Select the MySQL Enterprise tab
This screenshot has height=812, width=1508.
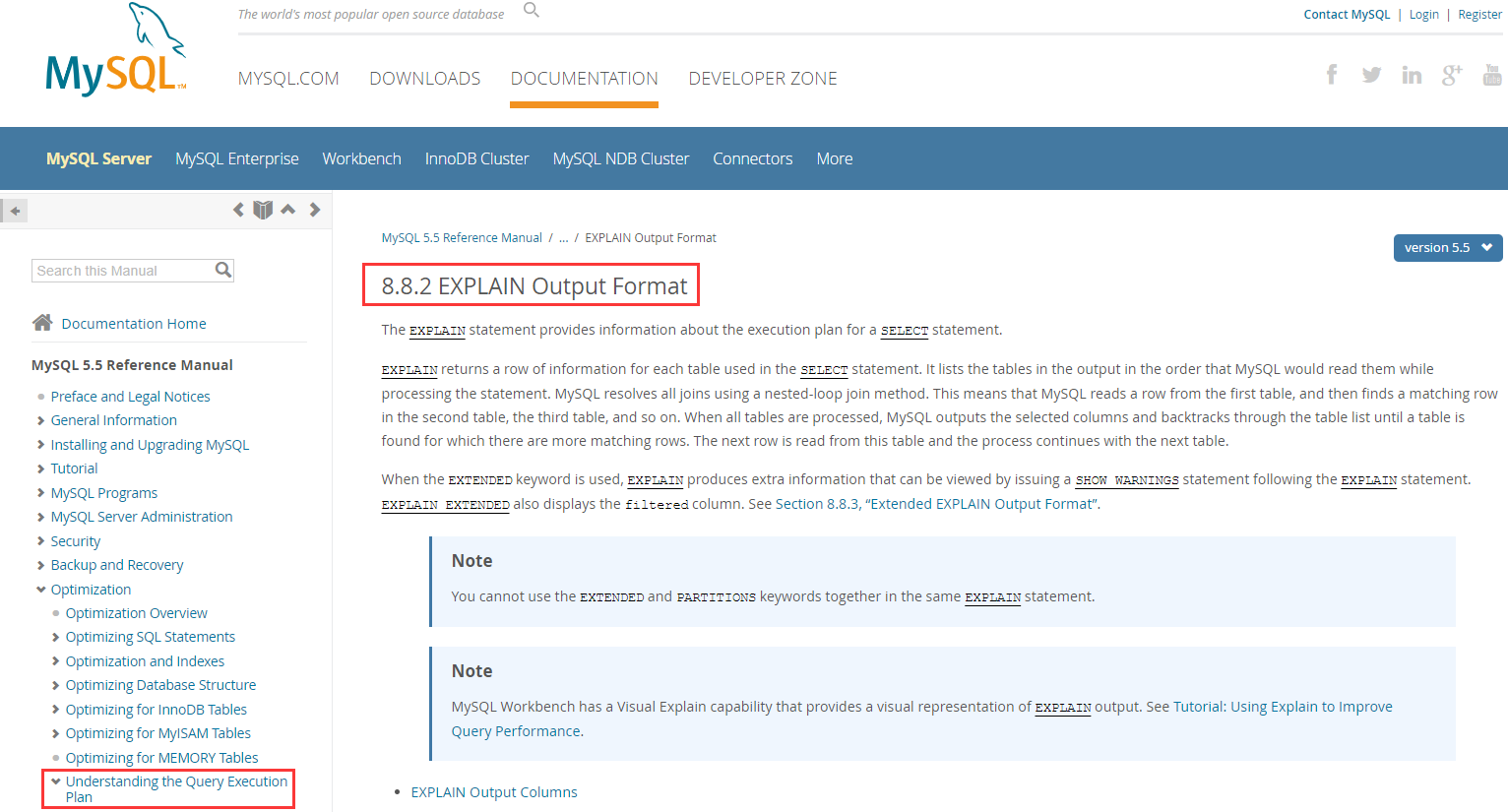[237, 158]
